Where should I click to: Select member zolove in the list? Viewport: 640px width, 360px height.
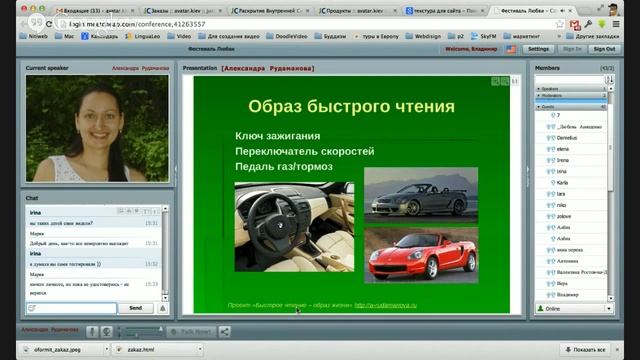571,216
